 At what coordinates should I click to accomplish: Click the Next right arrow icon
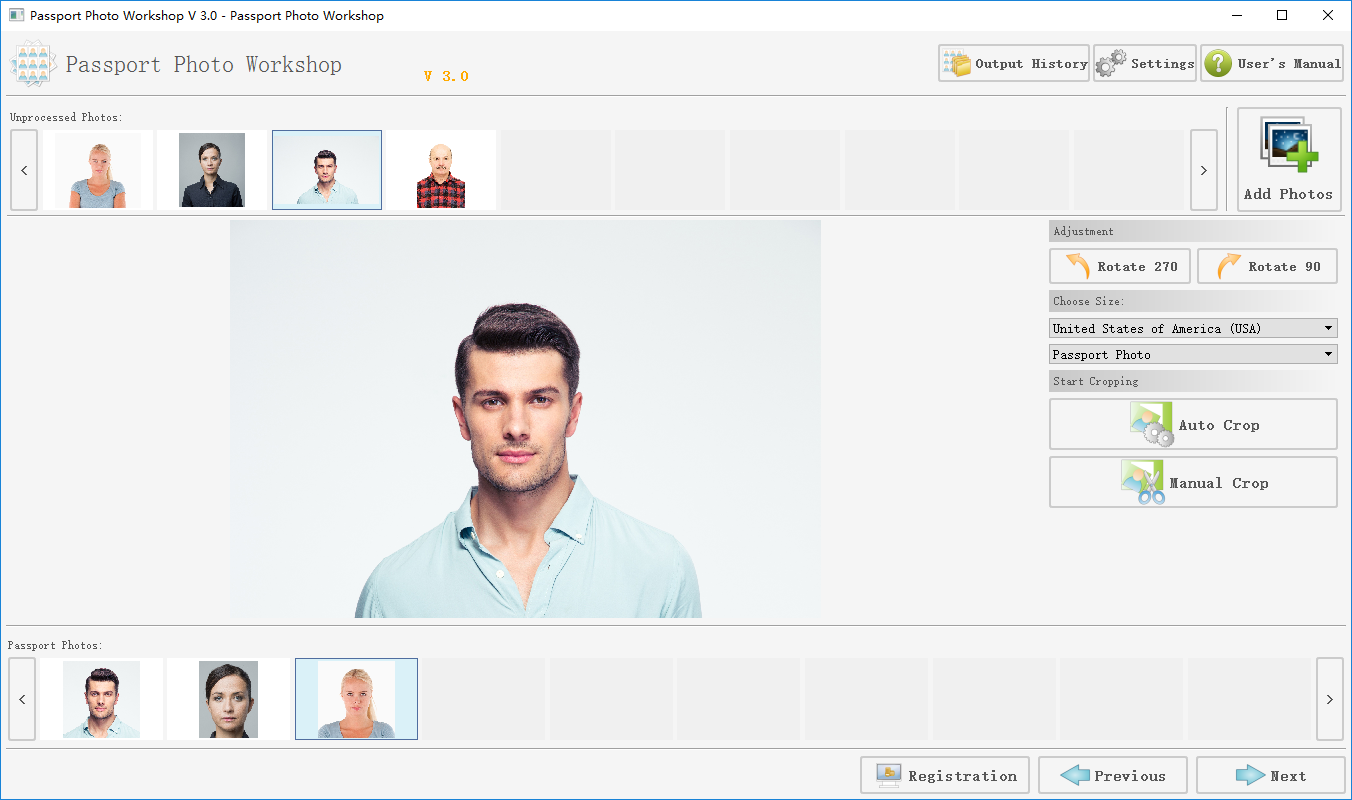(1250, 775)
